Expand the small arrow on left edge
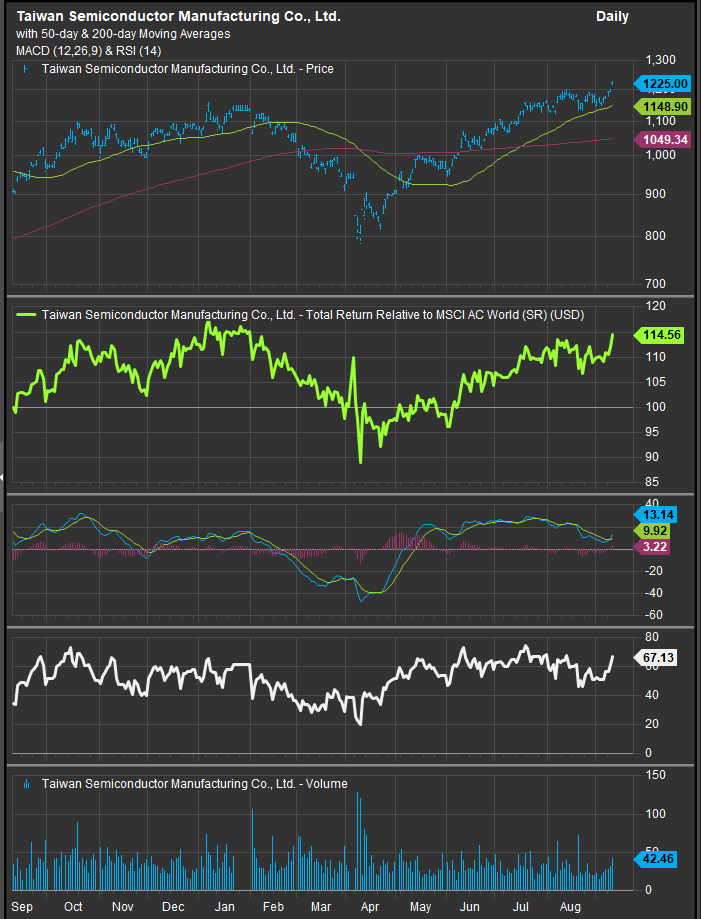 [x=3, y=478]
